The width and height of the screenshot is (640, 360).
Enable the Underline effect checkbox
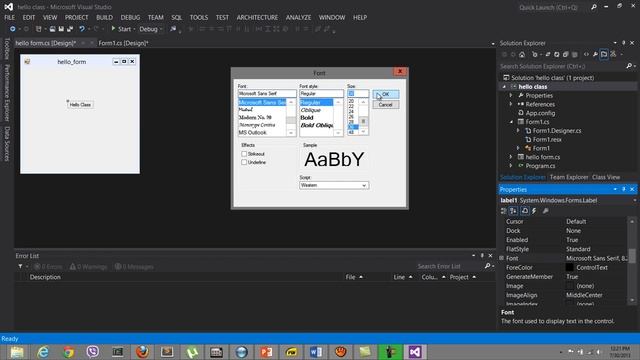[x=244, y=162]
